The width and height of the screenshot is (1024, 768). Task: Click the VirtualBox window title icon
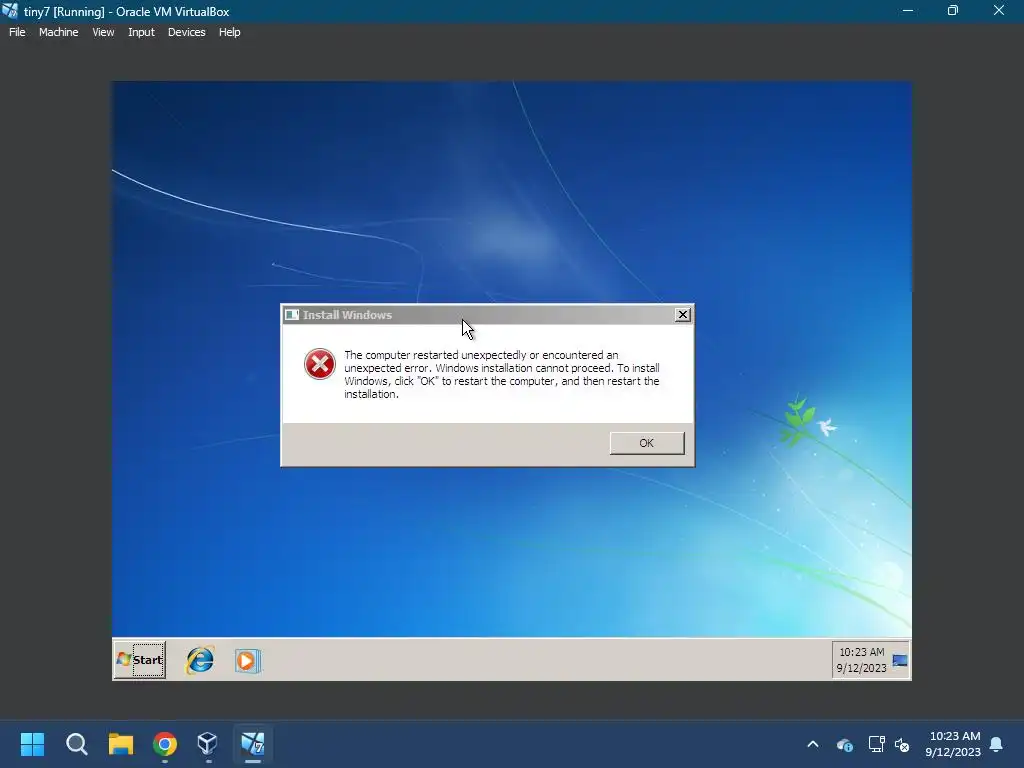point(10,10)
